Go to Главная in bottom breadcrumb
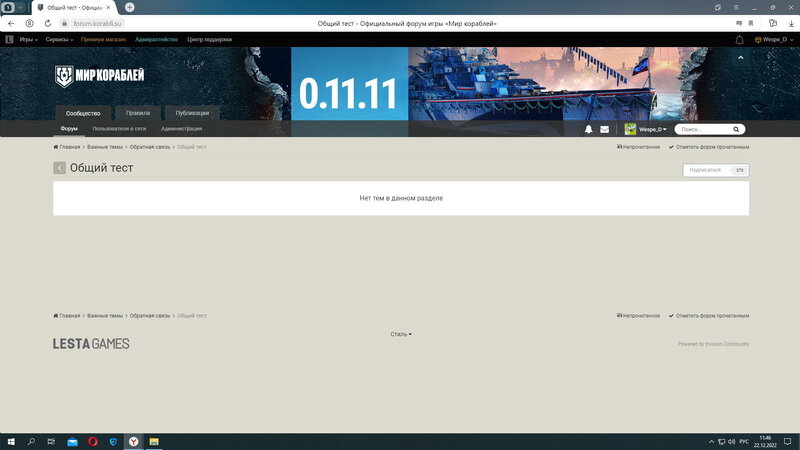Screen dimensions: 800x450 tap(67, 316)
